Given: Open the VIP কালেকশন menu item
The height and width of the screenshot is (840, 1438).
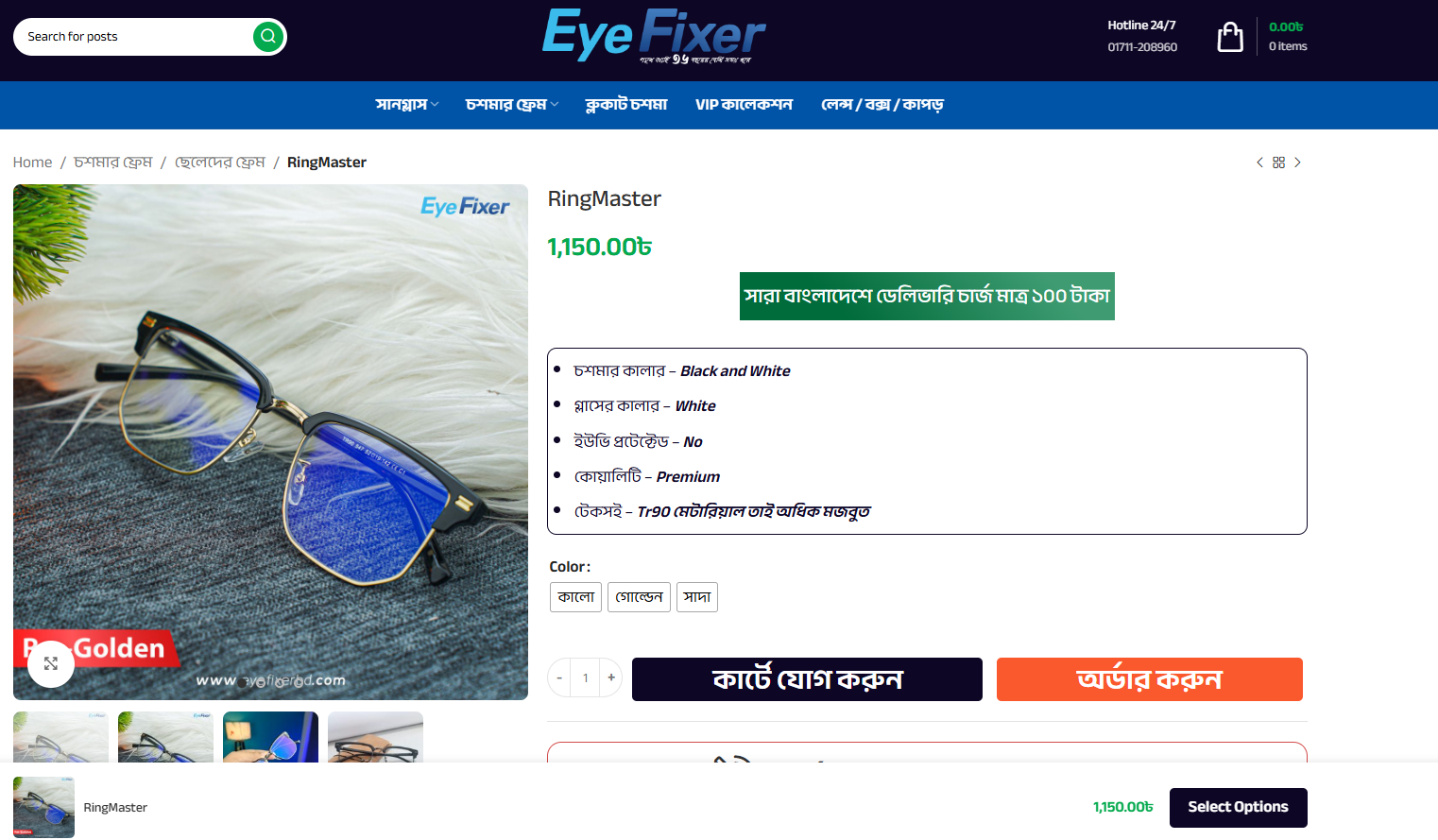Looking at the screenshot, I should pos(744,105).
